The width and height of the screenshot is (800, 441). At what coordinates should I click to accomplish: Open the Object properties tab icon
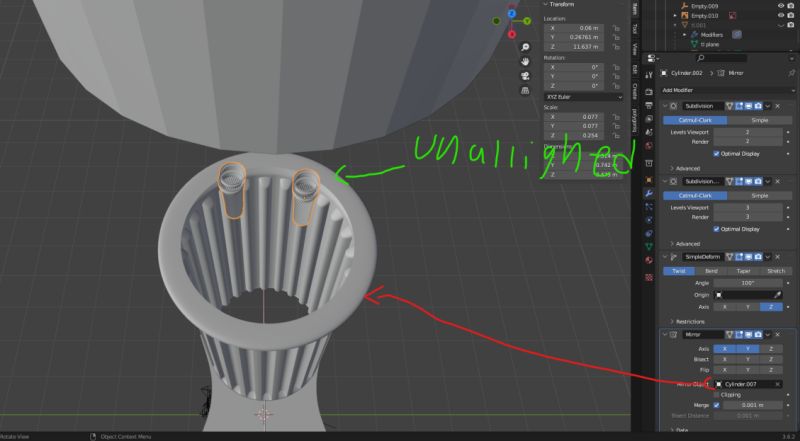coord(648,180)
